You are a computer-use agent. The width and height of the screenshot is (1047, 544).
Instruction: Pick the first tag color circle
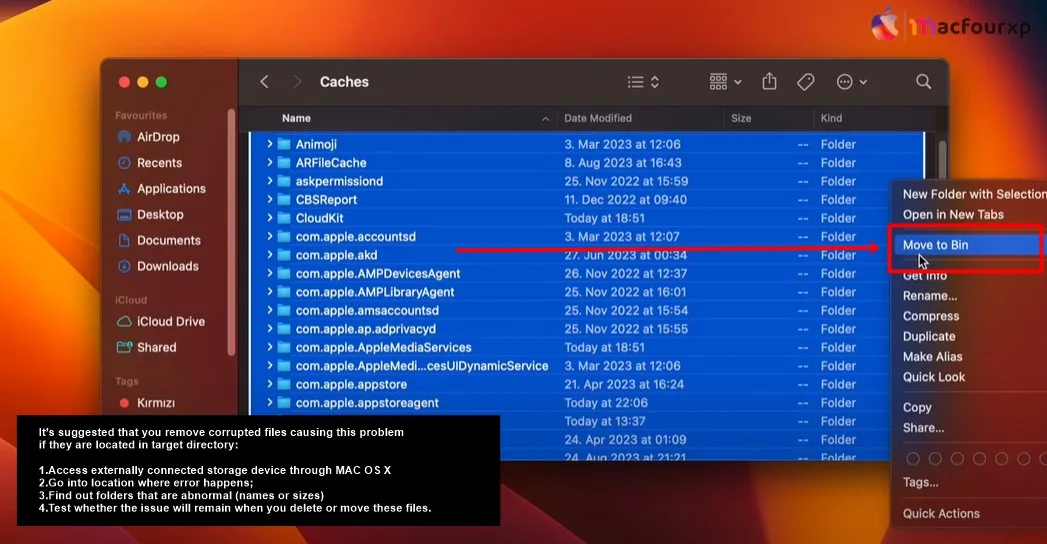tap(913, 459)
